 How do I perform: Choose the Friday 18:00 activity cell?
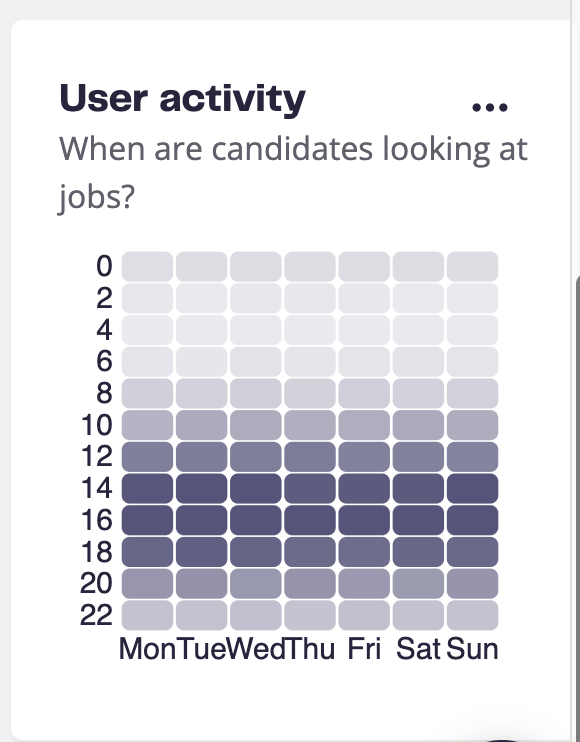pyautogui.click(x=364, y=552)
